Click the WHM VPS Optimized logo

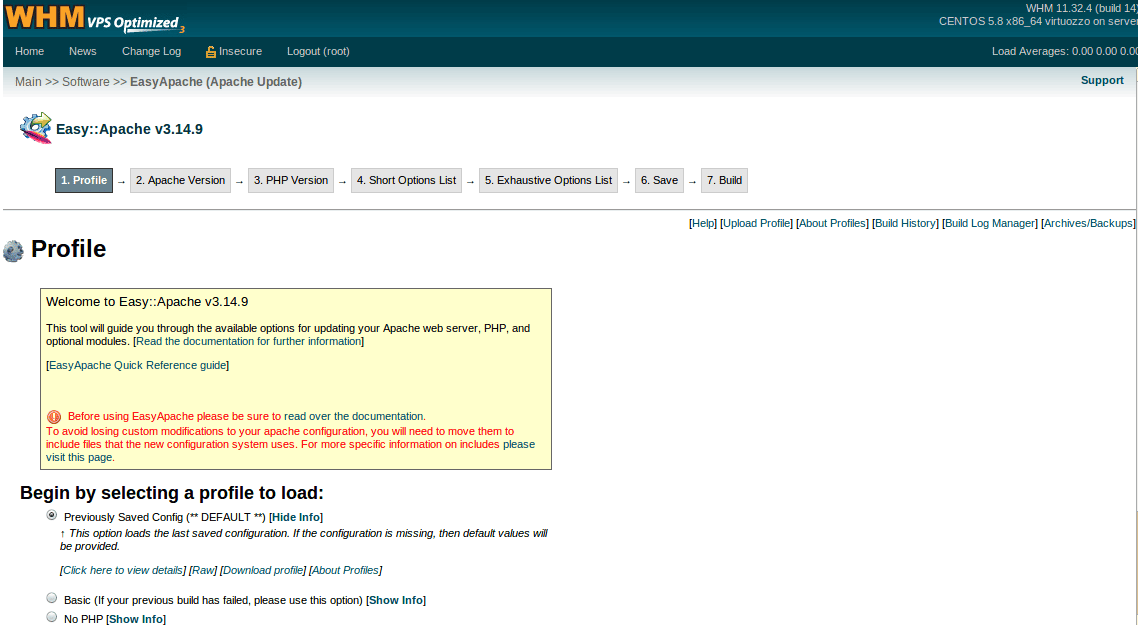[94, 18]
